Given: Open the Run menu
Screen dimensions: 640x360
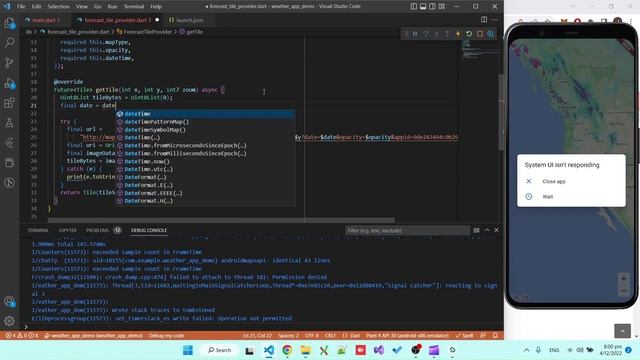Looking at the screenshot, I should pyautogui.click(x=112, y=7).
